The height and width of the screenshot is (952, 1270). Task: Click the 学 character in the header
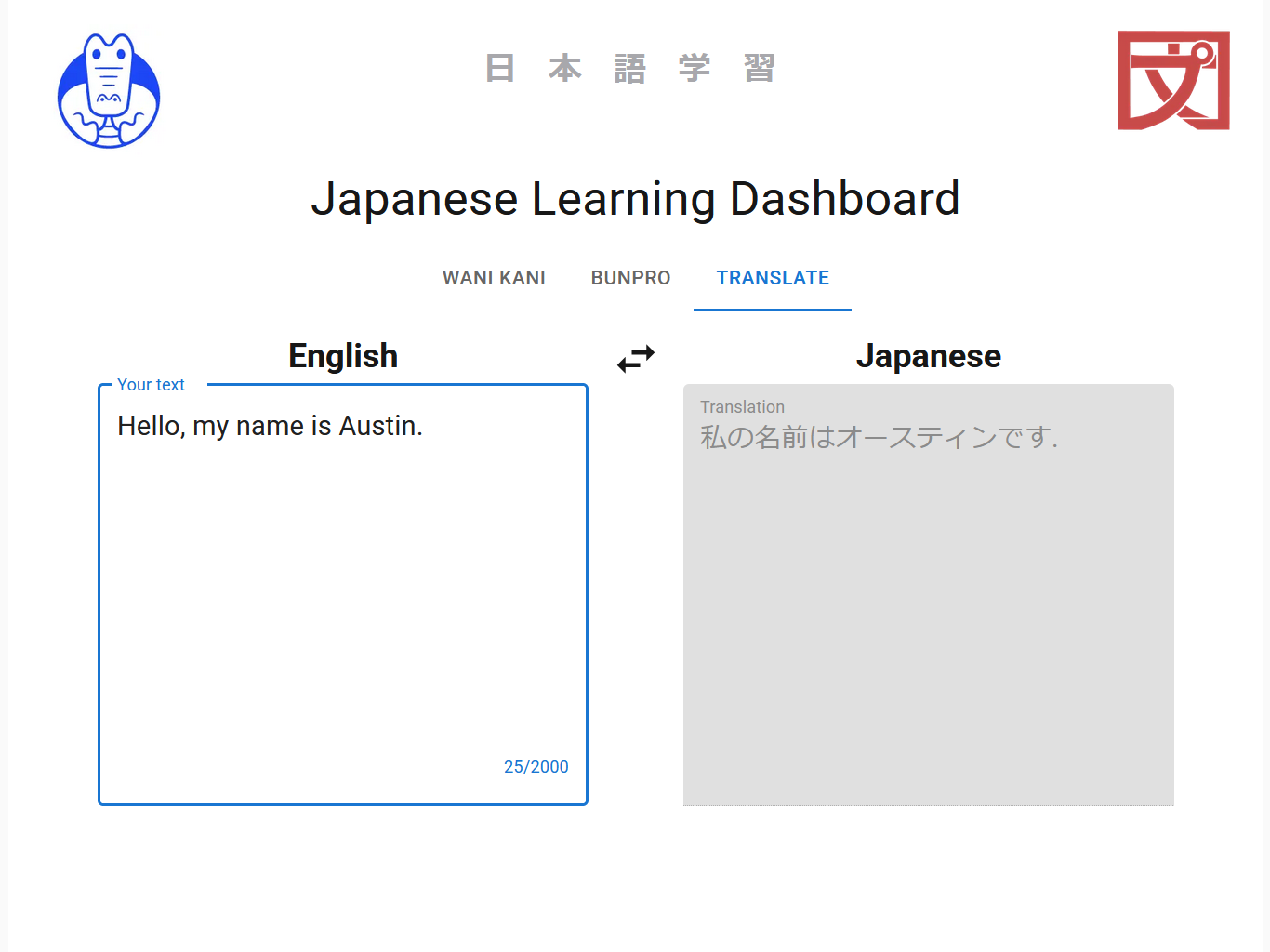[x=695, y=68]
